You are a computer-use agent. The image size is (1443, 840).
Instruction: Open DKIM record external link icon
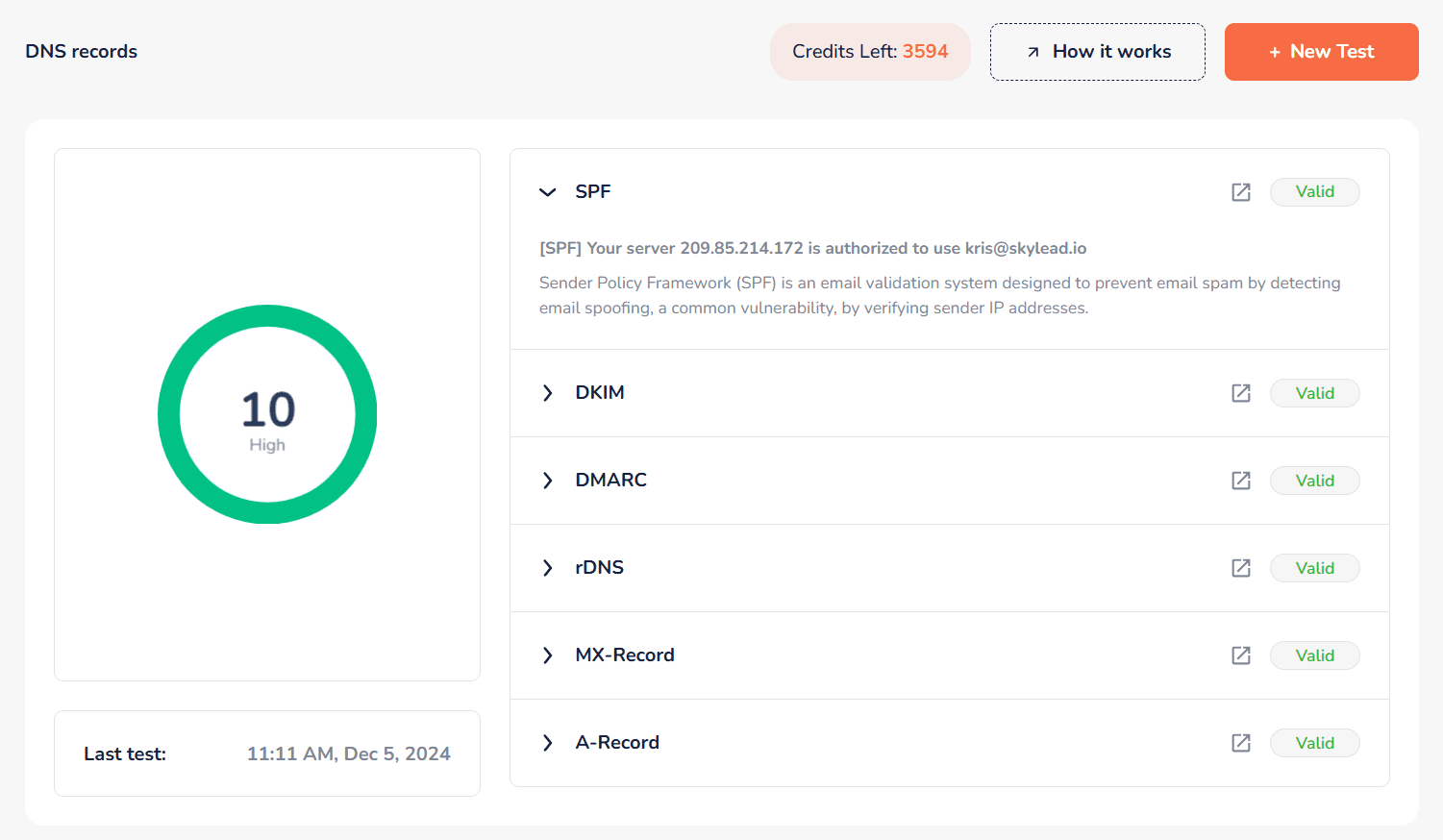coord(1241,393)
